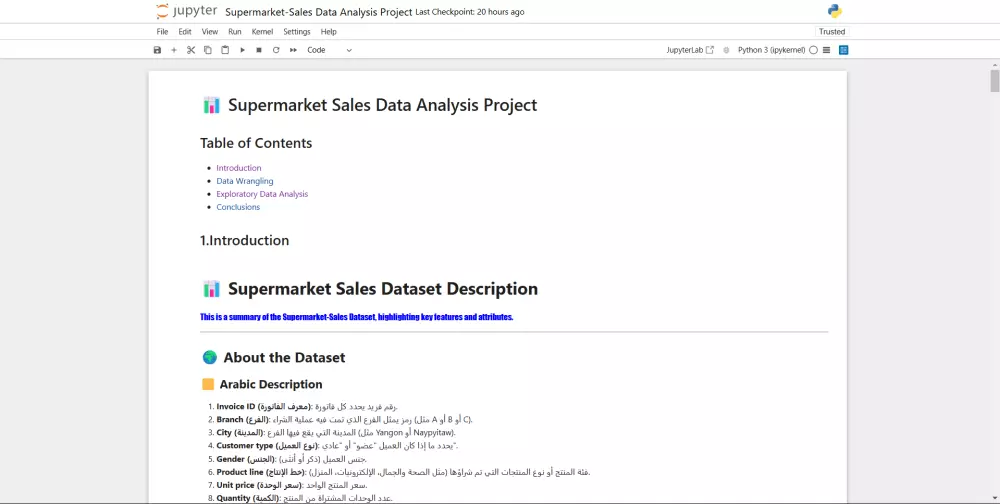
Task: Click the Trusted notebook button
Action: click(x=831, y=32)
